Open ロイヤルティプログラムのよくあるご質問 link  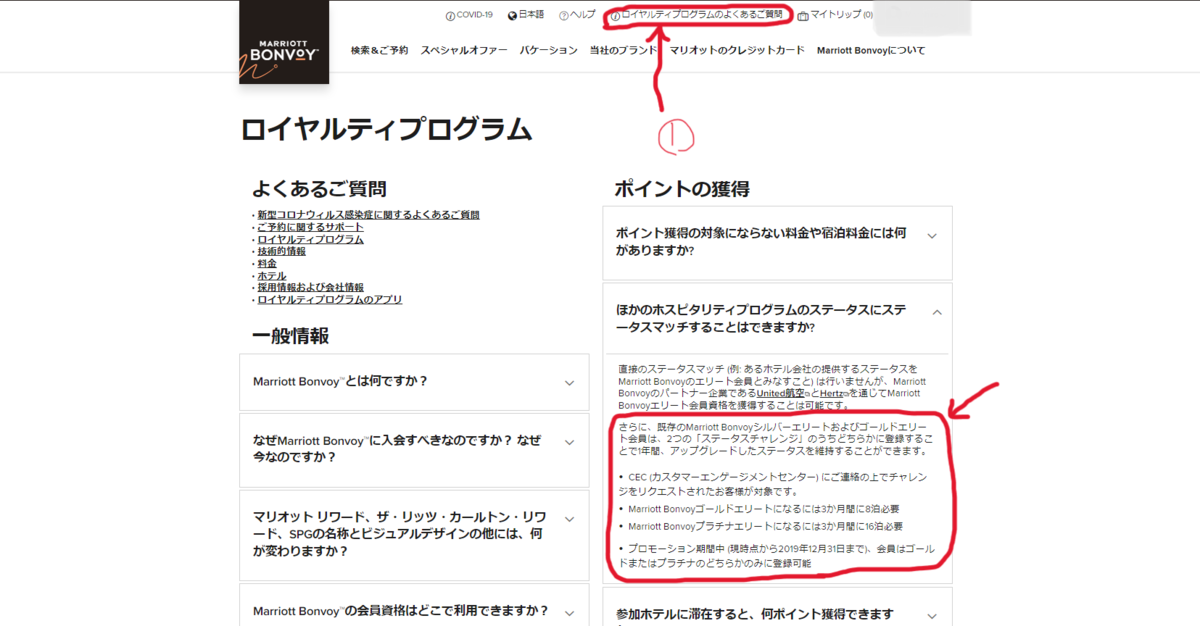(x=696, y=15)
